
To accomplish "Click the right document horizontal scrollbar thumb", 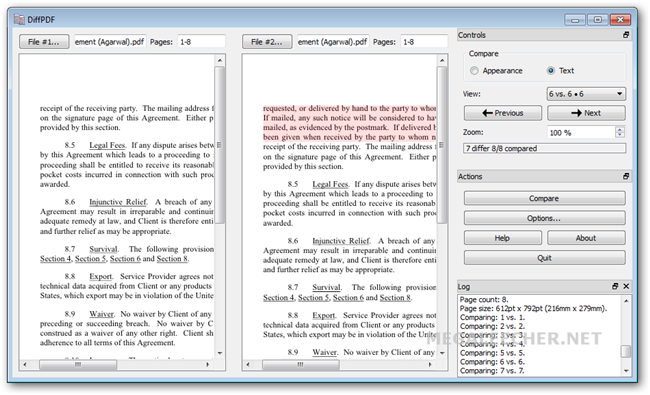I will pyautogui.click(x=301, y=365).
